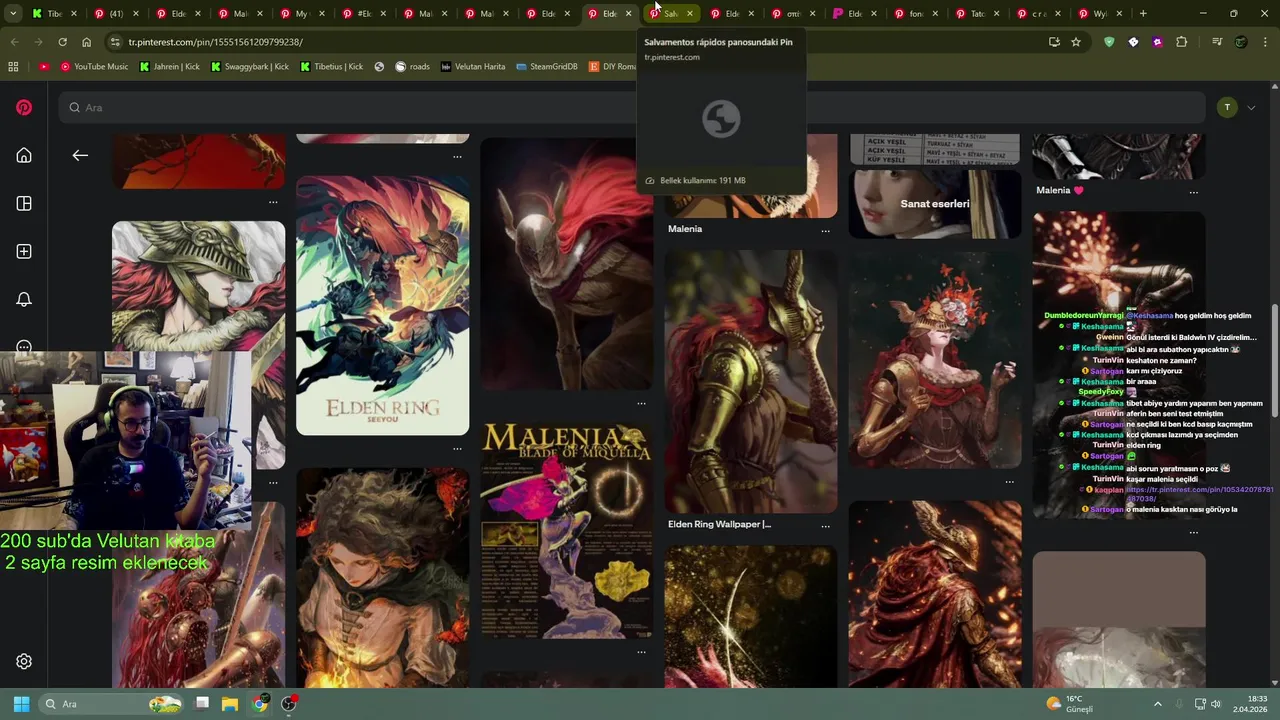Screen dimensions: 1280x720
Task: Open the three-dot options under Elden Ring Seeyou poster pin
Action: pos(457,448)
